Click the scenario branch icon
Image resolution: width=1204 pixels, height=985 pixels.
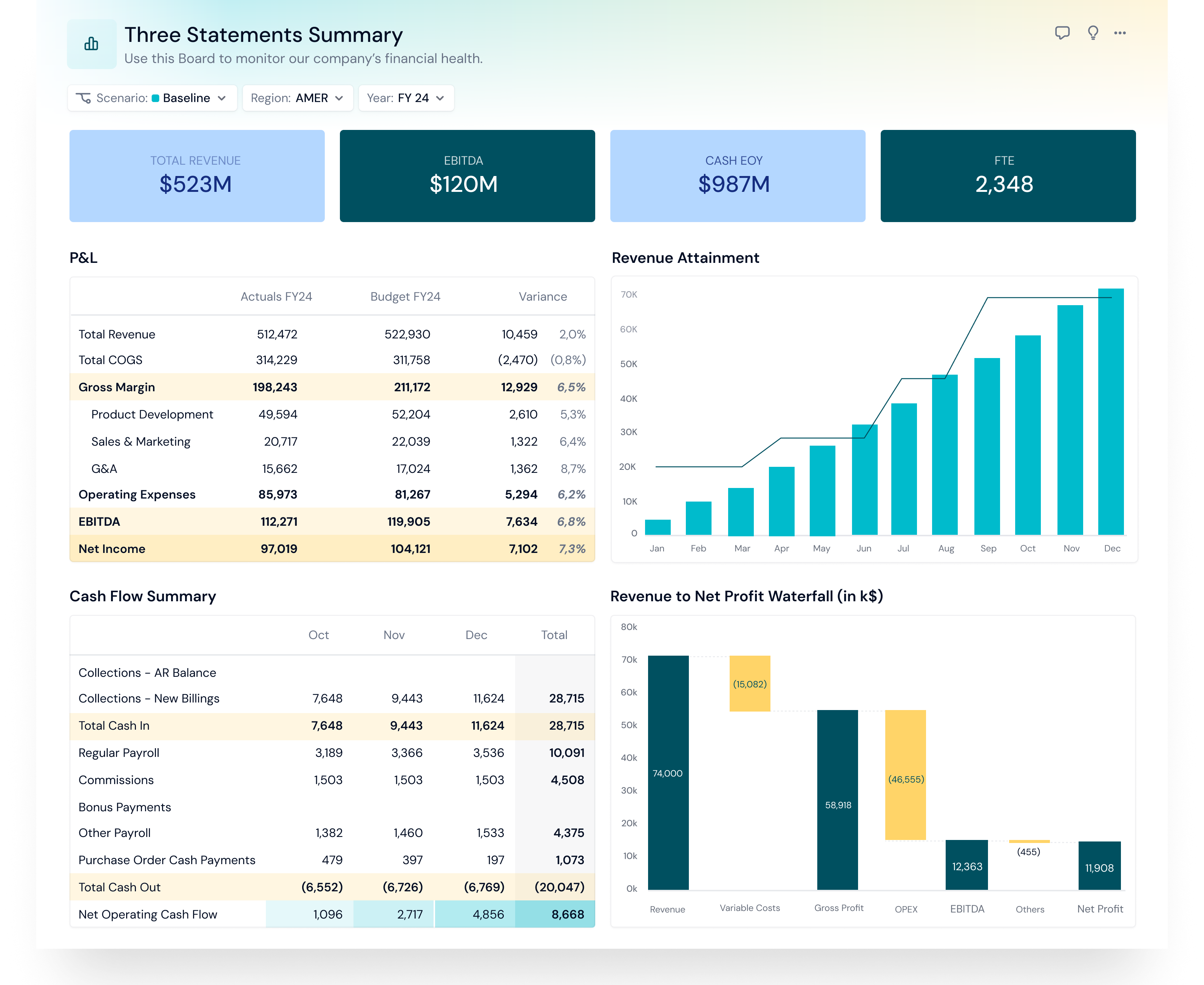pos(83,98)
